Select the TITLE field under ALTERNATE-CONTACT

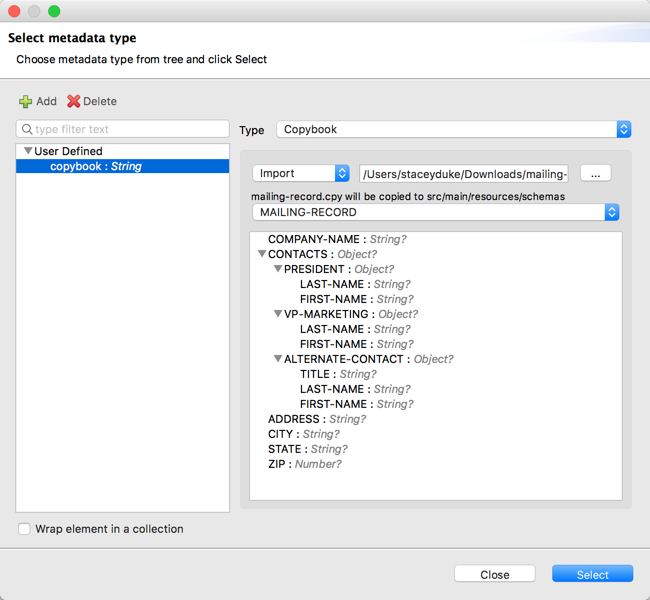[315, 374]
